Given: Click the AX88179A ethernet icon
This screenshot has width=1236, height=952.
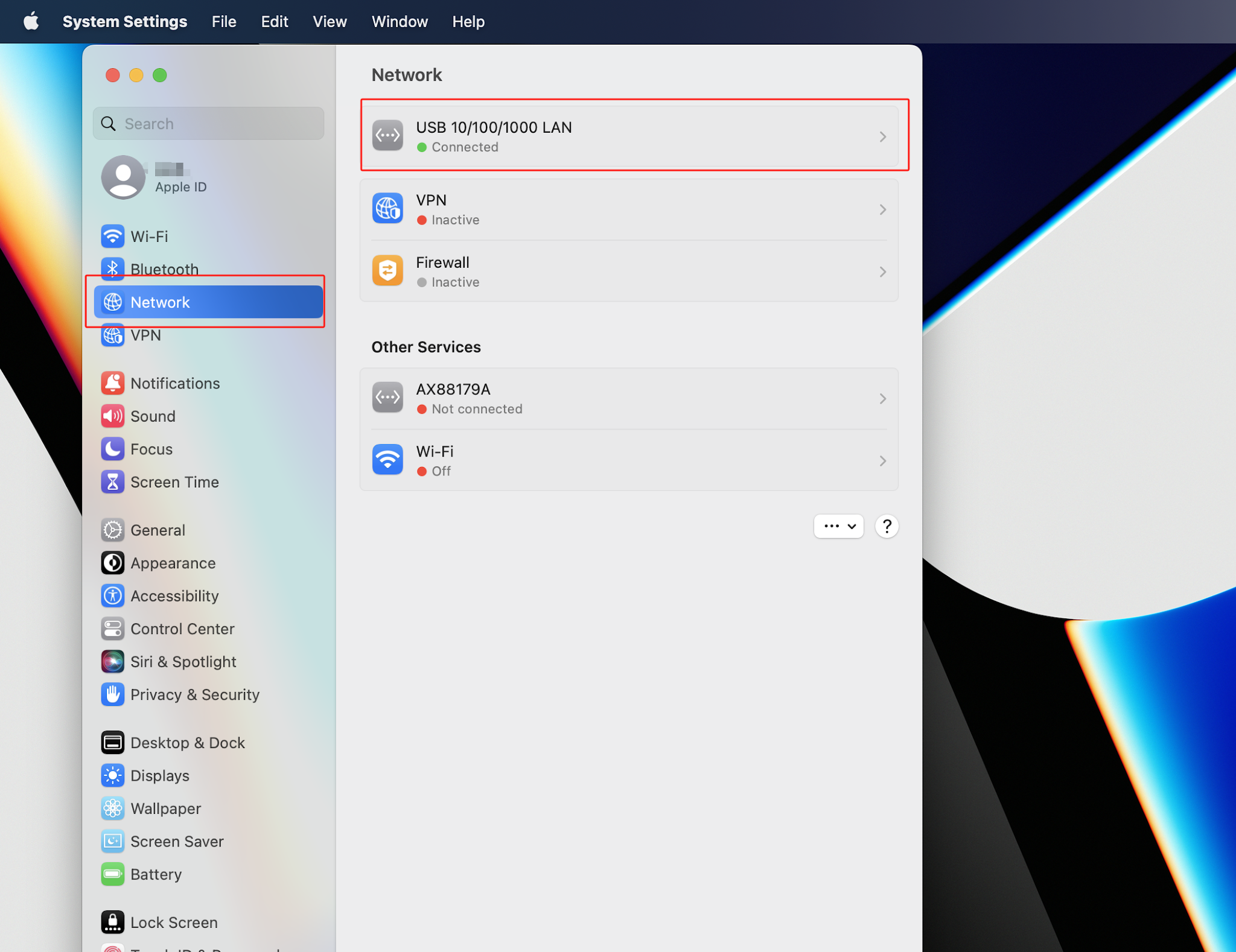Looking at the screenshot, I should (387, 398).
